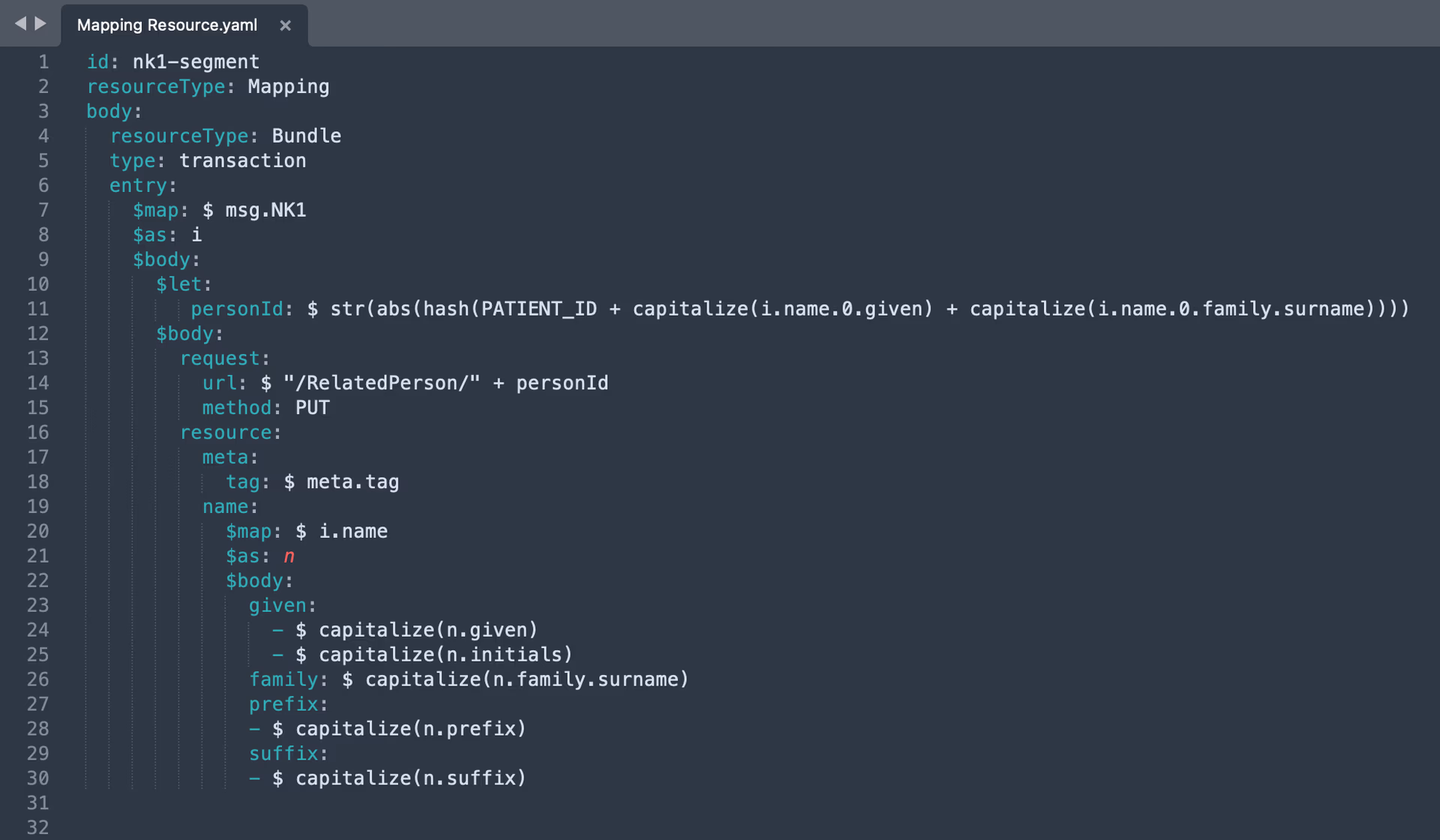Click the forward navigation arrow
The image size is (1440, 840).
click(39, 23)
